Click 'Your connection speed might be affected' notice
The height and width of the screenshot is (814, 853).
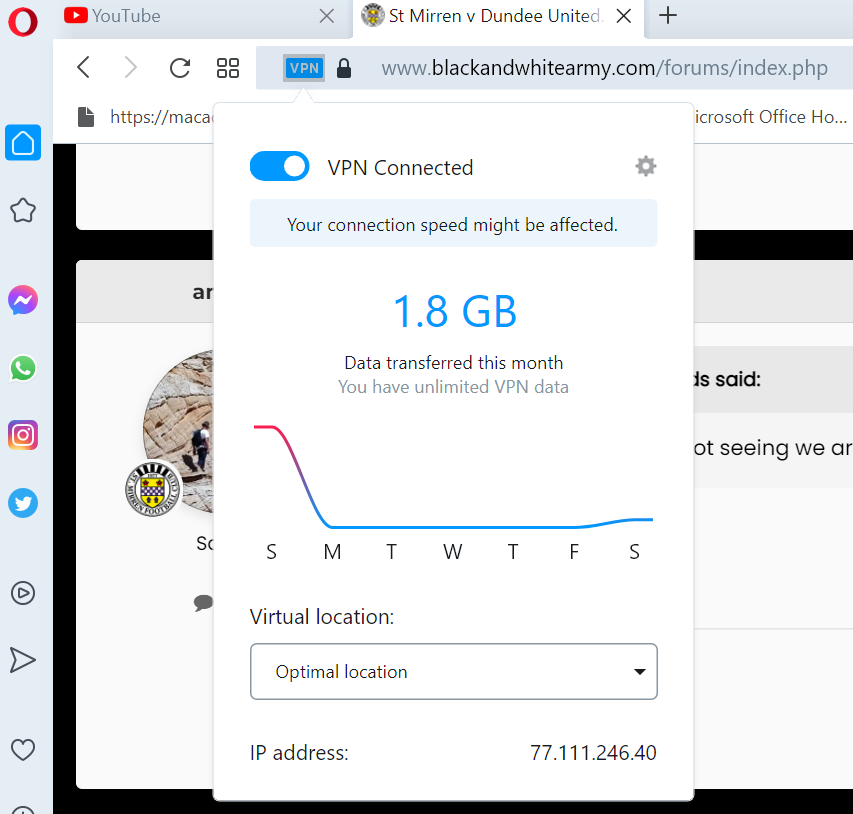click(454, 224)
